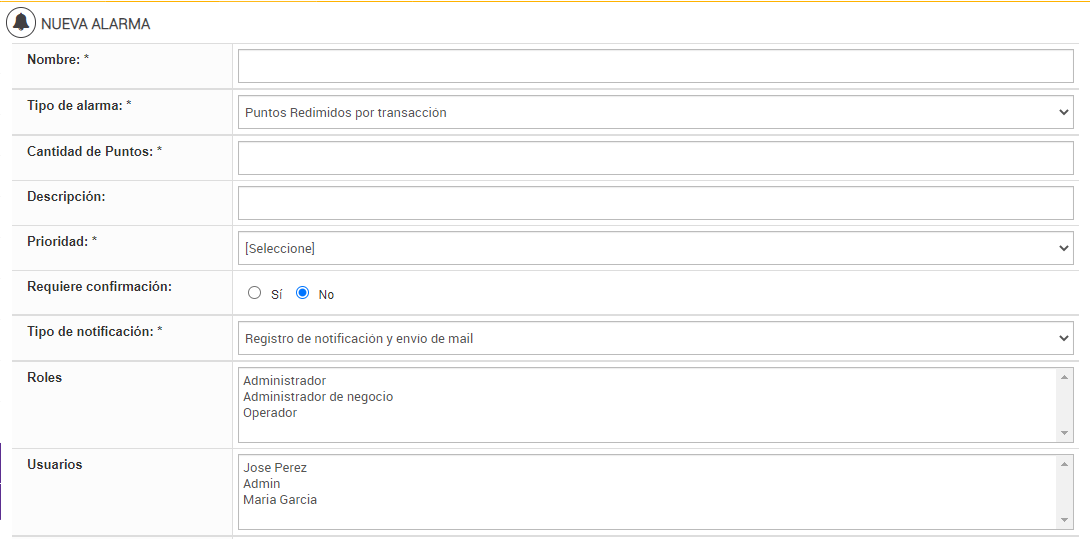Select user Jose Perez
The width and height of the screenshot is (1090, 539).
point(275,468)
